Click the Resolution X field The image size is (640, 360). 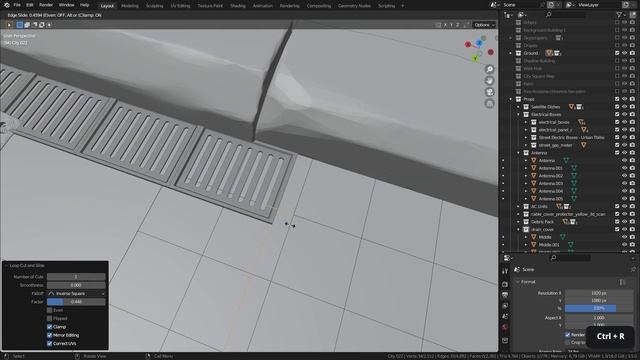tap(599, 293)
